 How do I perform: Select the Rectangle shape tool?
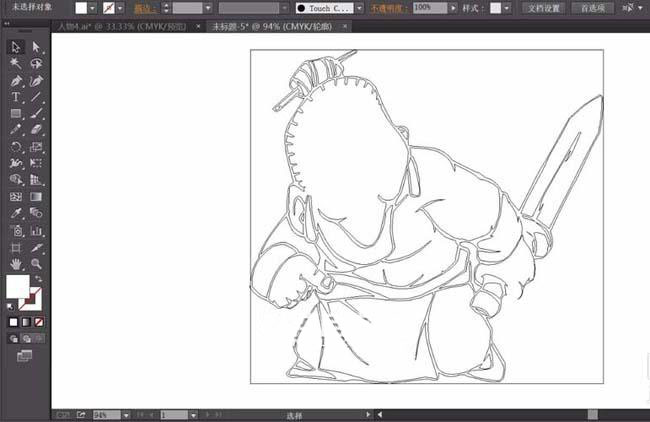click(16, 114)
